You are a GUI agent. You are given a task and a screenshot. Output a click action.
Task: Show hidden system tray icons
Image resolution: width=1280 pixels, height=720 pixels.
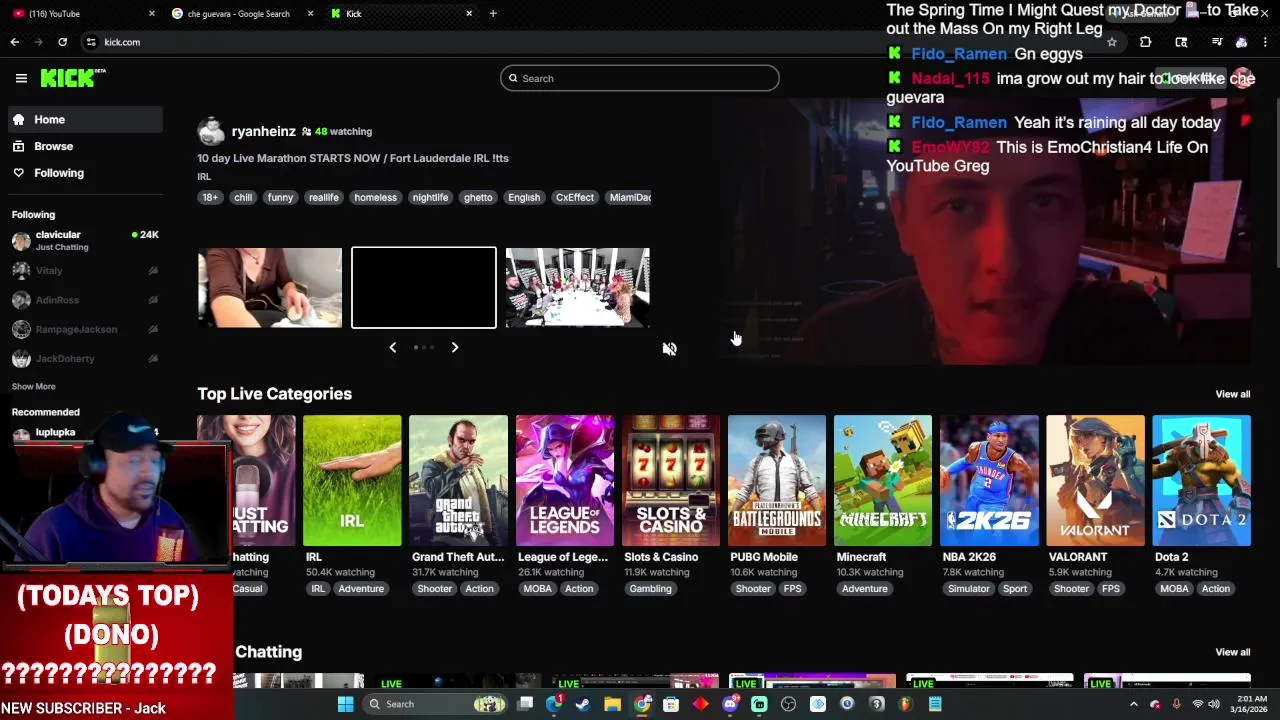click(x=1133, y=704)
